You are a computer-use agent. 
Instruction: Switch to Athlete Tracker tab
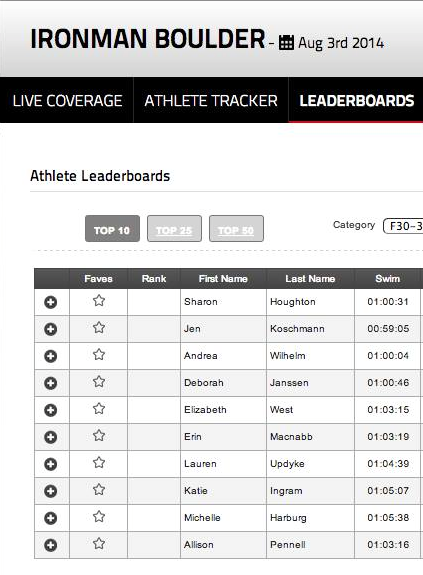(211, 100)
